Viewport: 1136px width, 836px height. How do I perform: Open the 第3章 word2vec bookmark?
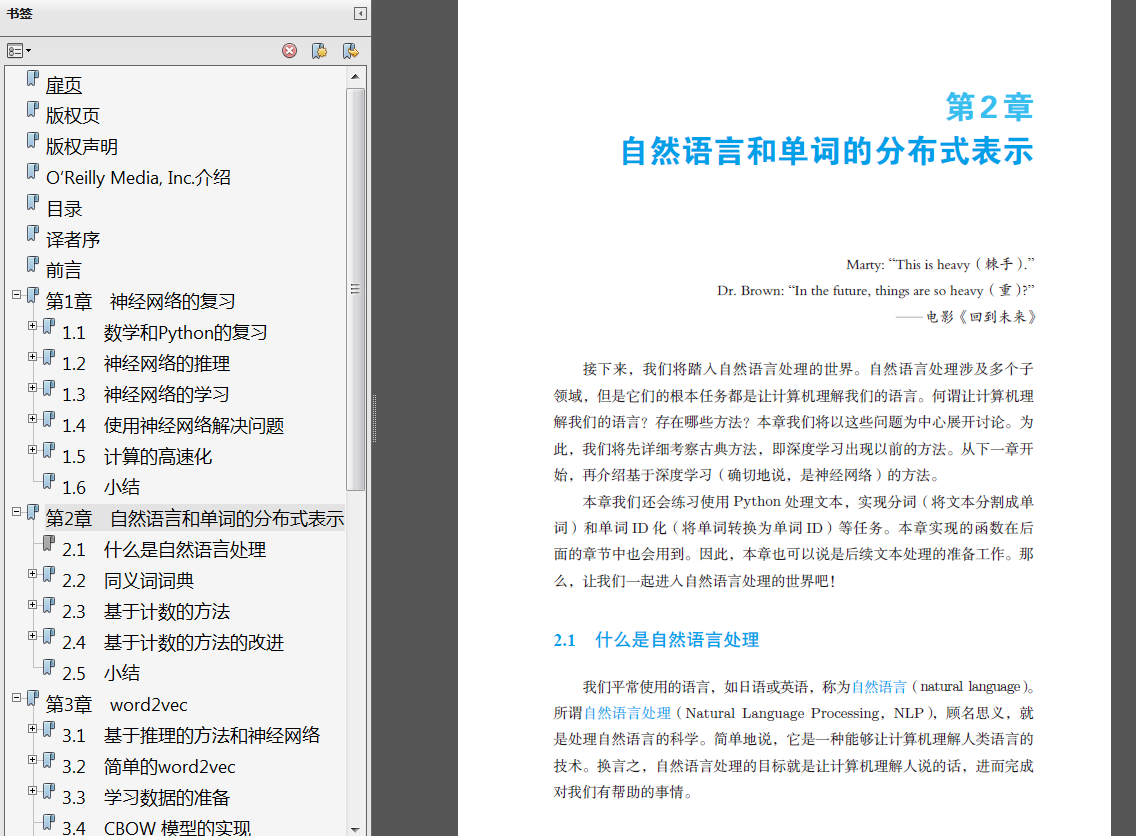point(117,705)
